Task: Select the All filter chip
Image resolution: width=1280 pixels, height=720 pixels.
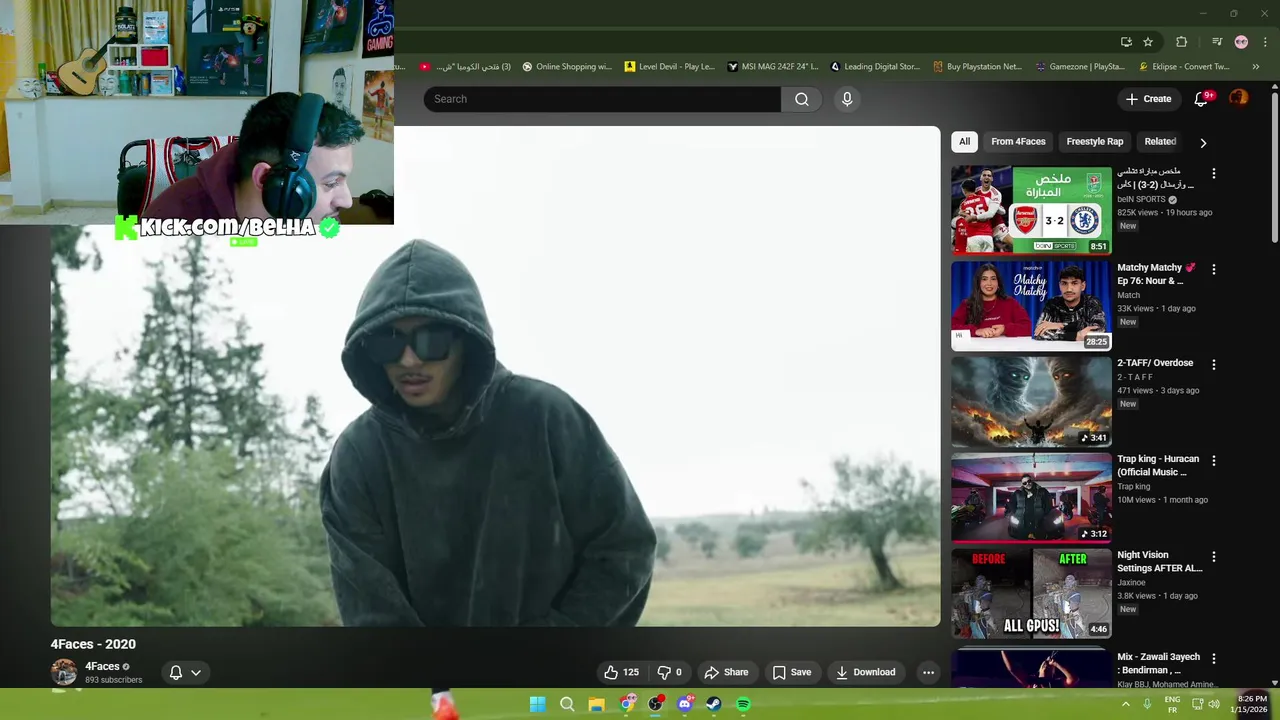Action: tap(964, 142)
